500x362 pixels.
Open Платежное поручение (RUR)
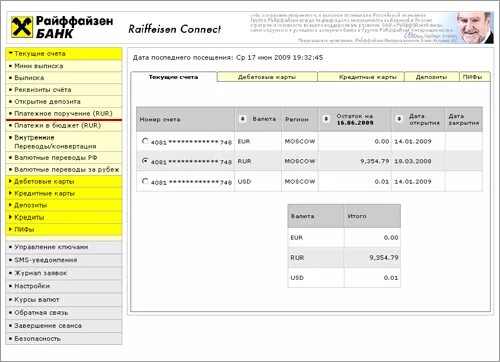64,114
